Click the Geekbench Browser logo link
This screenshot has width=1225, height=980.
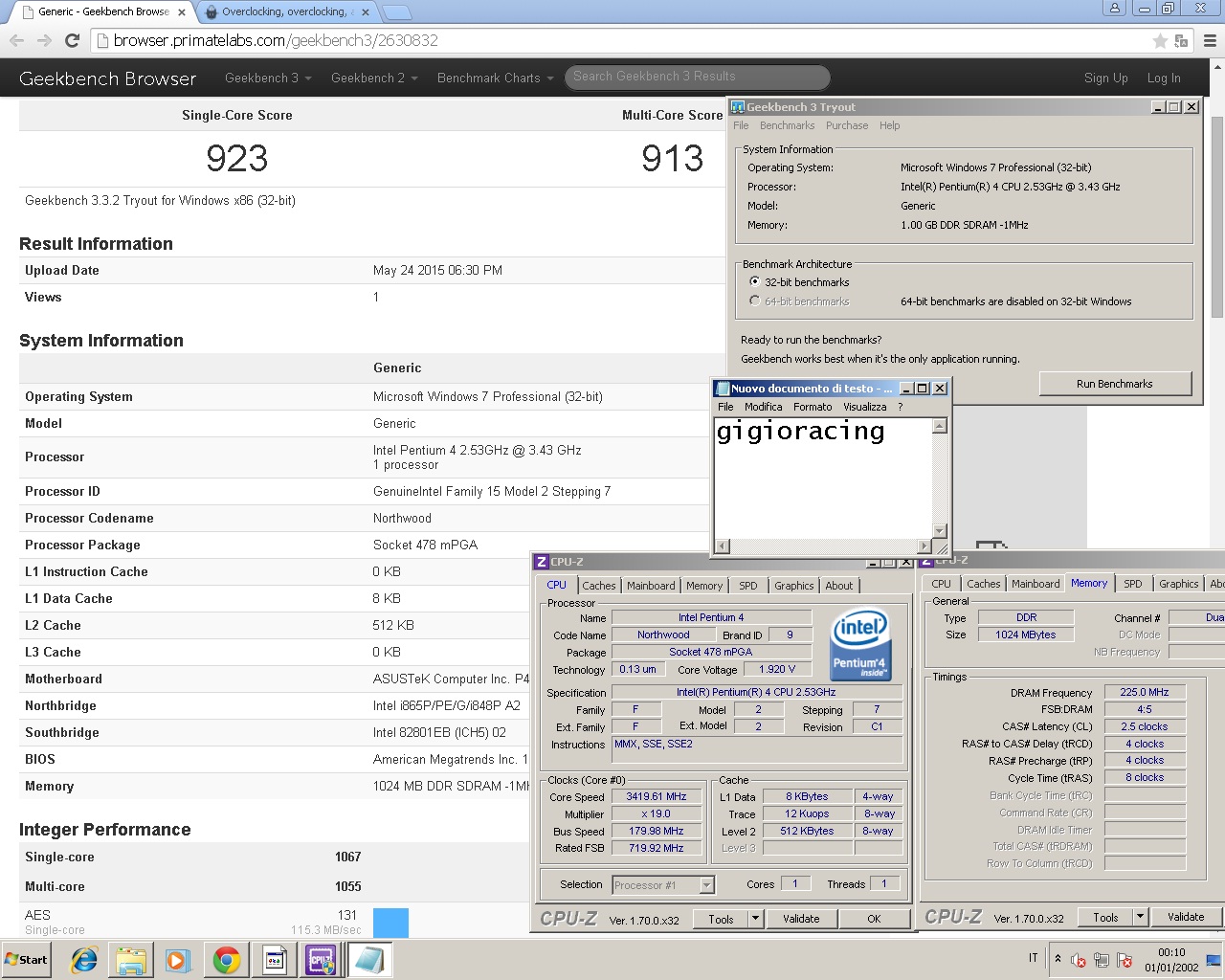(107, 78)
